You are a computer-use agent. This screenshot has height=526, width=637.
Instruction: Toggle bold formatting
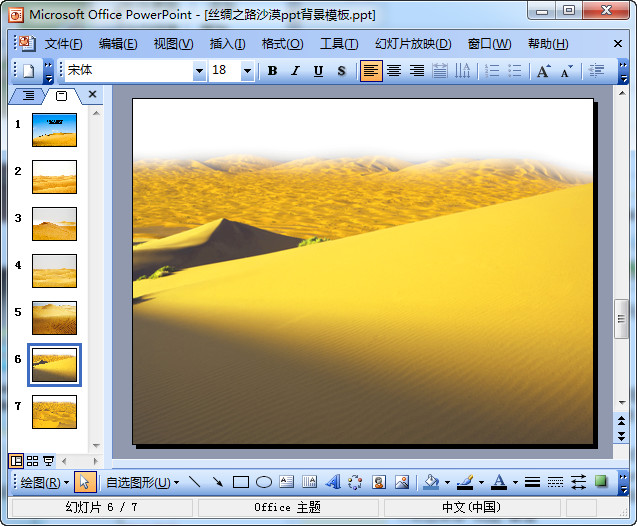click(x=272, y=71)
